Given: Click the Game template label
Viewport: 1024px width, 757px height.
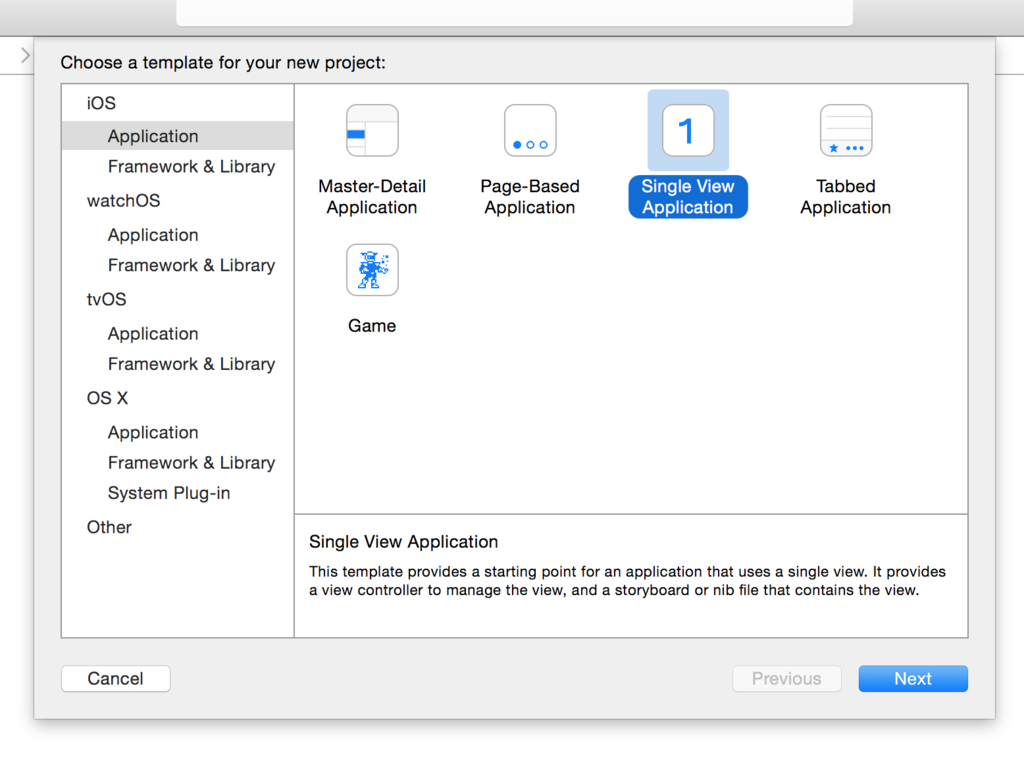Looking at the screenshot, I should (x=372, y=326).
